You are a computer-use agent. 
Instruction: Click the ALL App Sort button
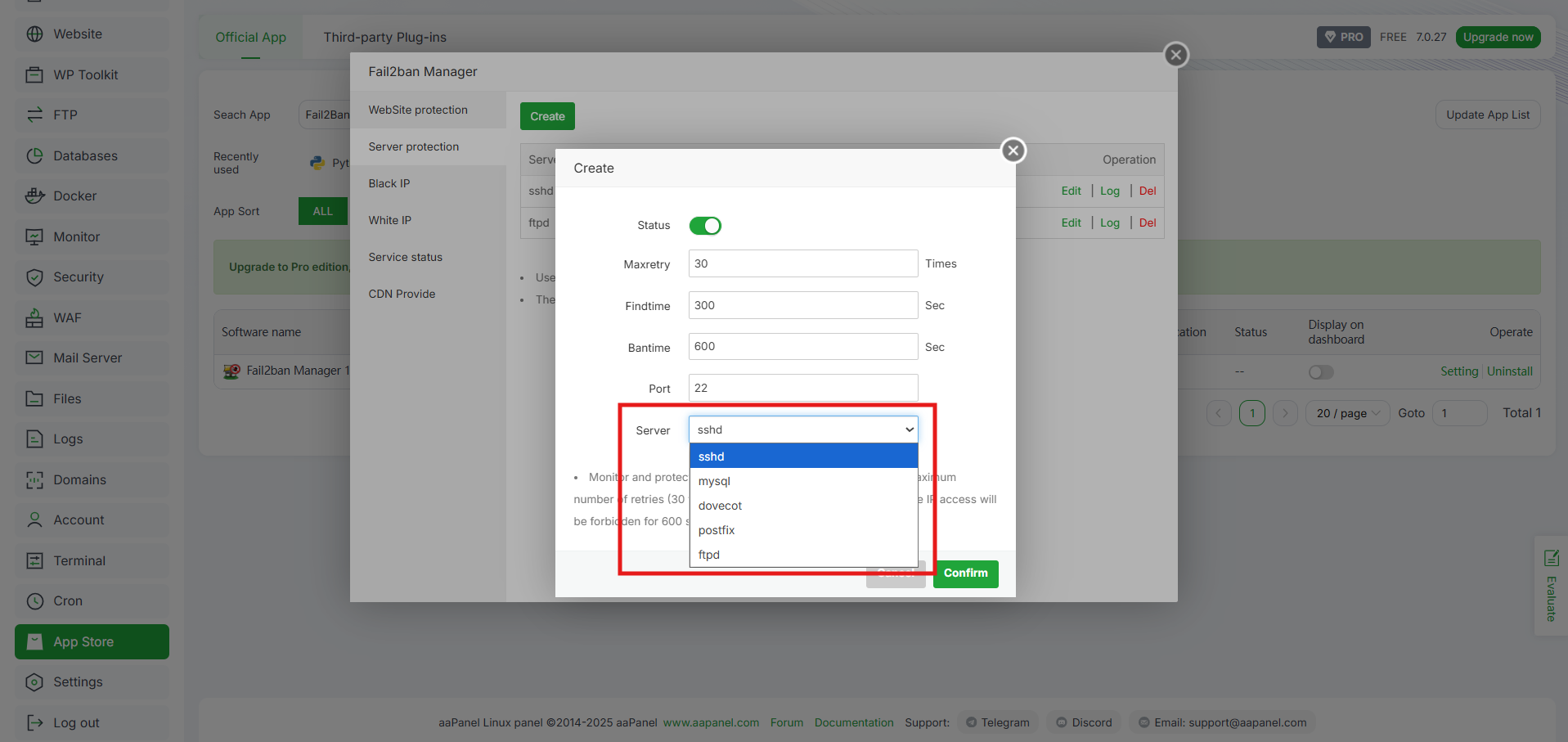point(323,211)
